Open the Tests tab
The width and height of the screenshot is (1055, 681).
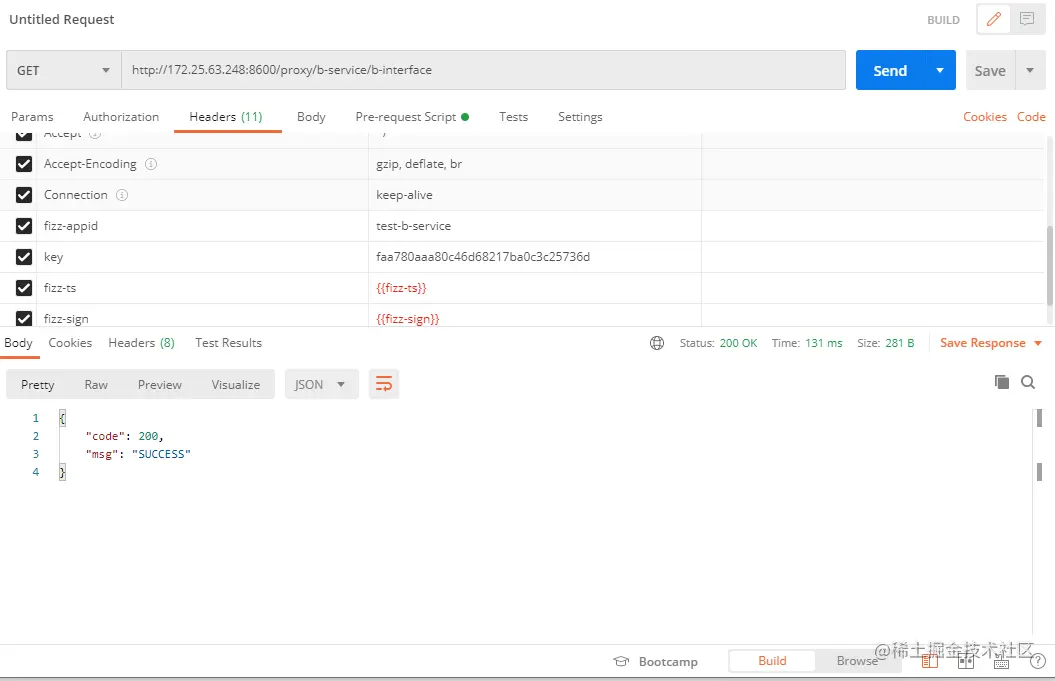pyautogui.click(x=513, y=116)
